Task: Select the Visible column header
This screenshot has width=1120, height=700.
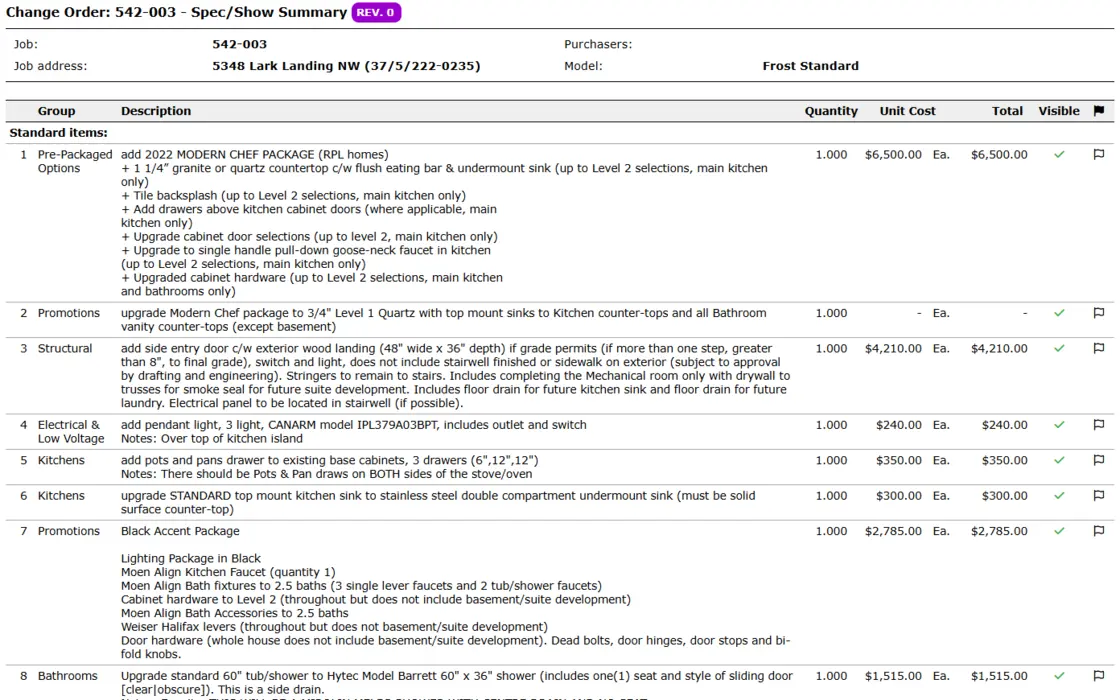Action: pos(1059,111)
